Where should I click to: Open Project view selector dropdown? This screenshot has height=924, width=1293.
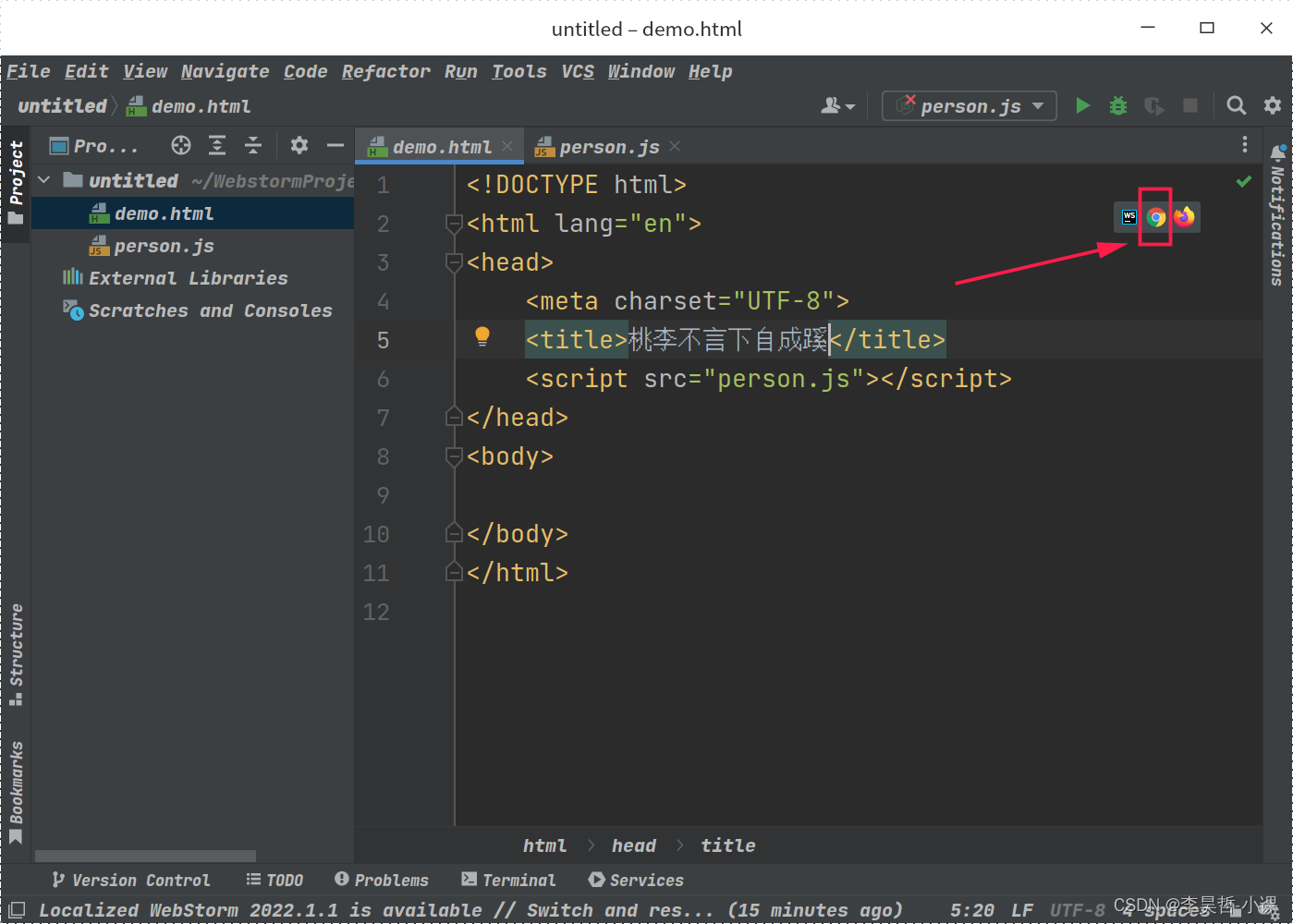click(93, 146)
